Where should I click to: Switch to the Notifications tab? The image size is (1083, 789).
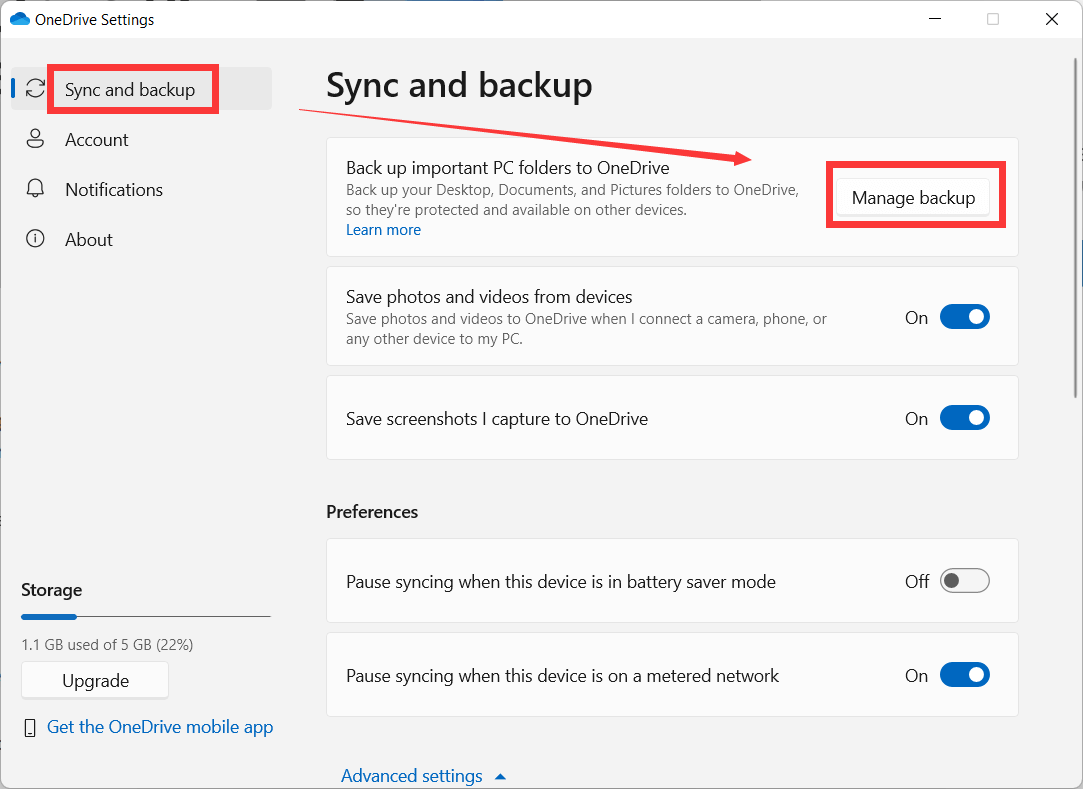(x=114, y=190)
